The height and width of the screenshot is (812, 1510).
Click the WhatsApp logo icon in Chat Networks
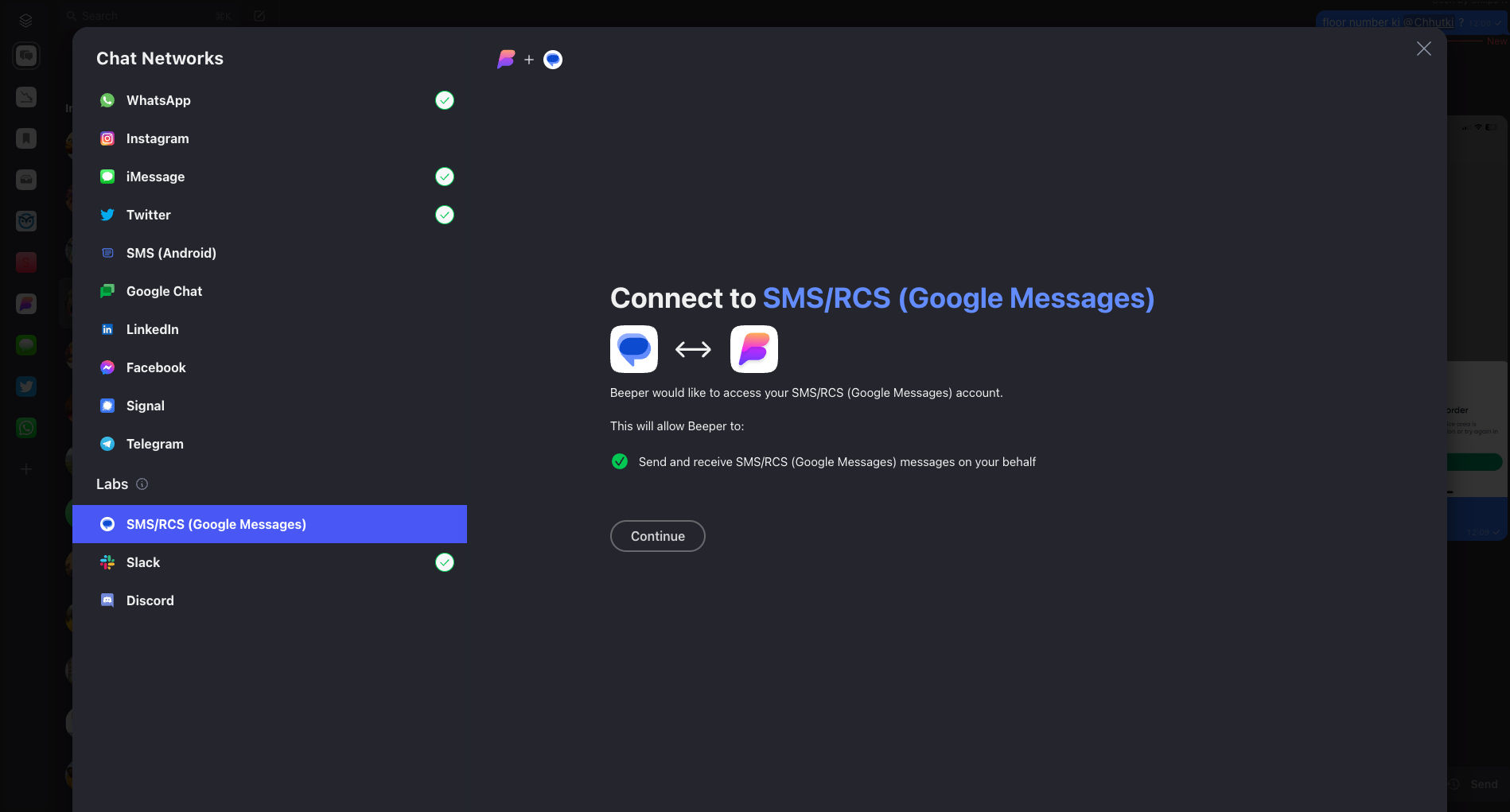point(107,100)
